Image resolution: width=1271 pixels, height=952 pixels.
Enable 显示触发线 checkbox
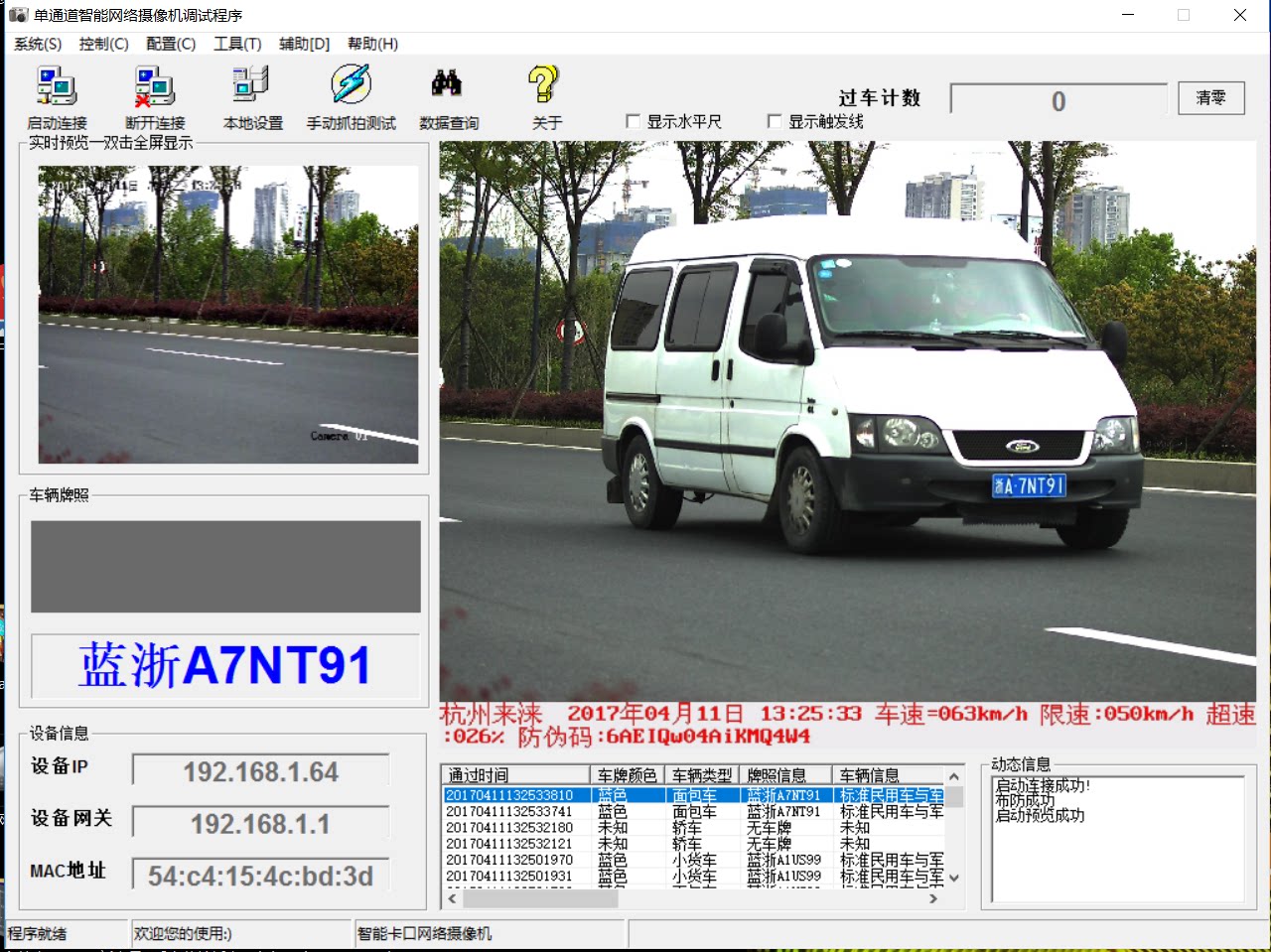pos(775,121)
